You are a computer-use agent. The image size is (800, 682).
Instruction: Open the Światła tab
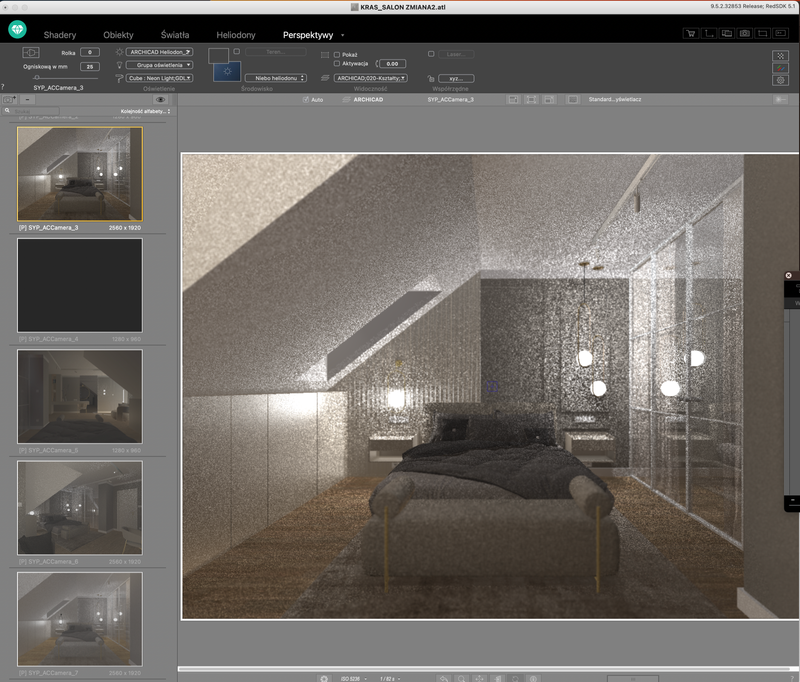point(175,35)
